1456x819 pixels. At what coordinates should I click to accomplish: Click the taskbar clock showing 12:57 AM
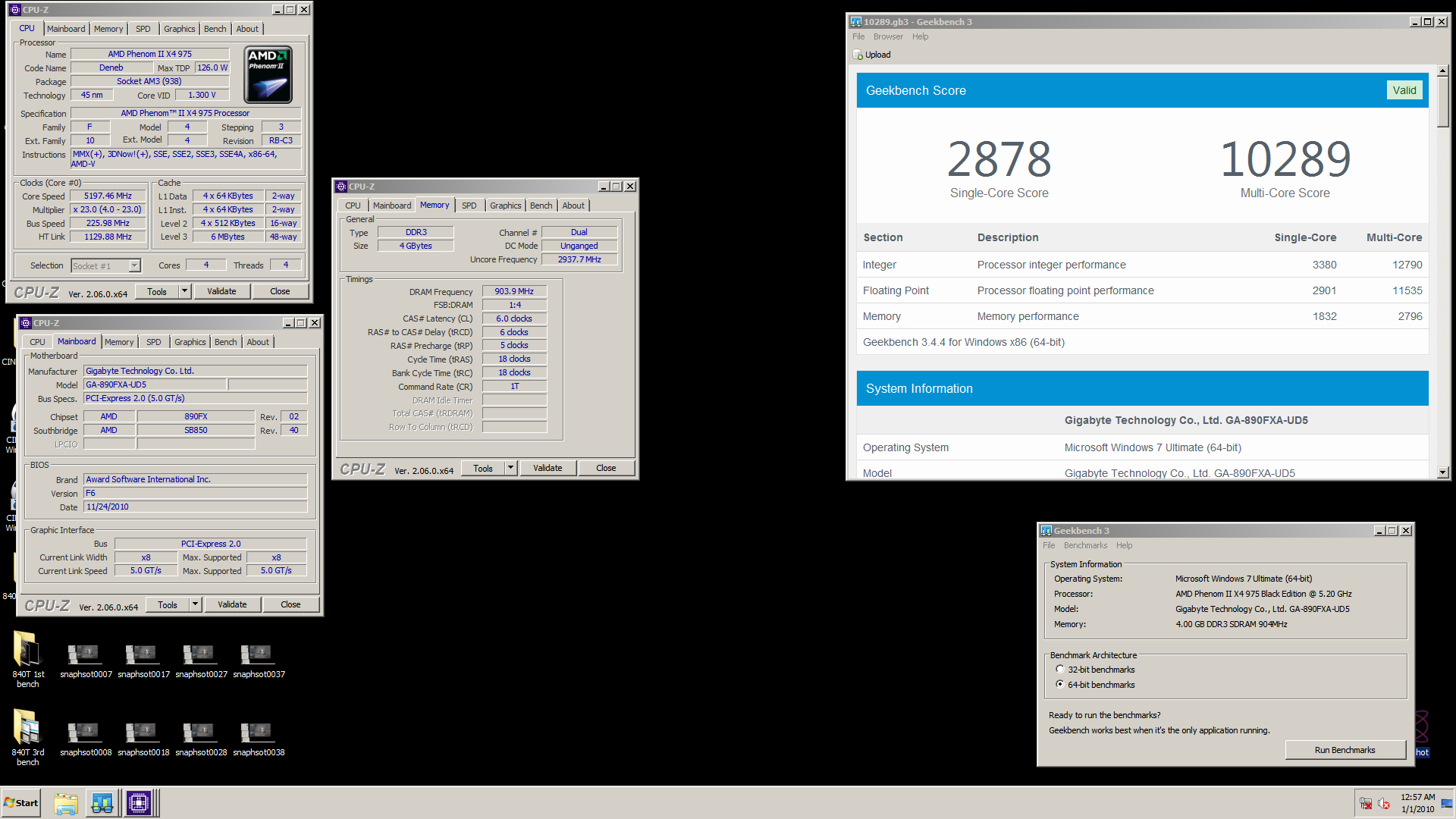pos(1417,803)
